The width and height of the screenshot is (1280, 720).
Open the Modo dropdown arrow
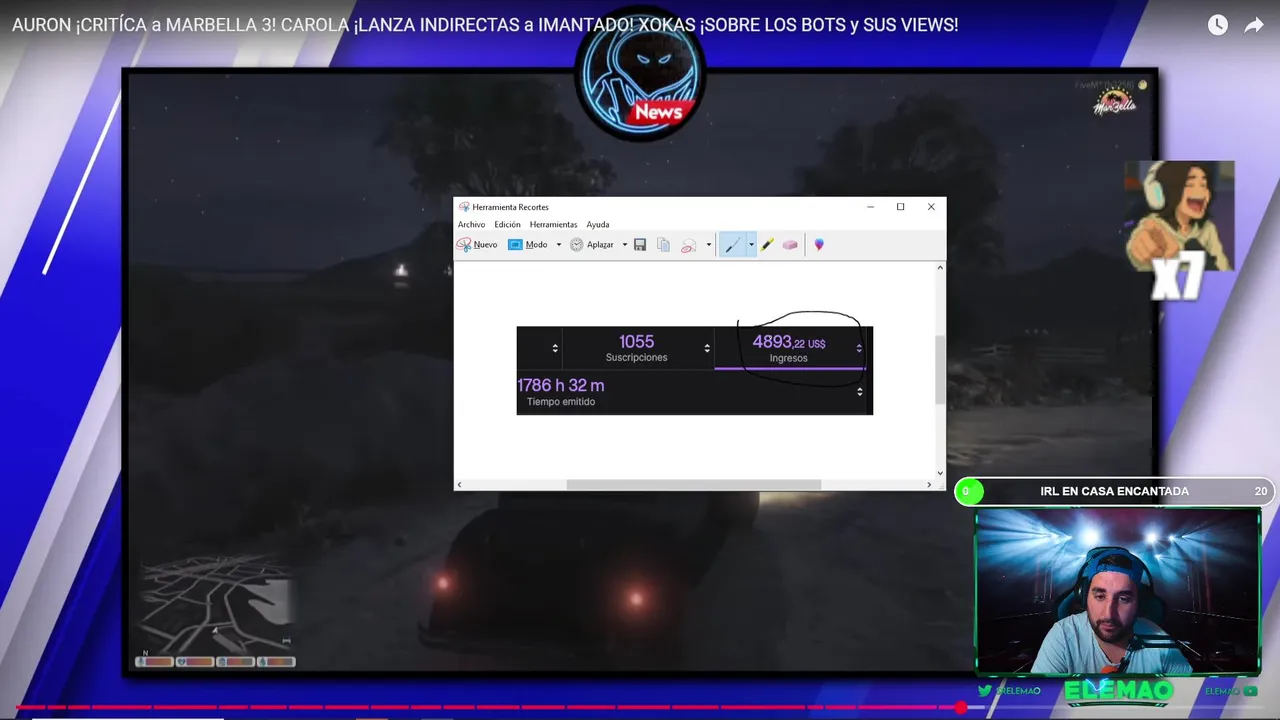(558, 245)
